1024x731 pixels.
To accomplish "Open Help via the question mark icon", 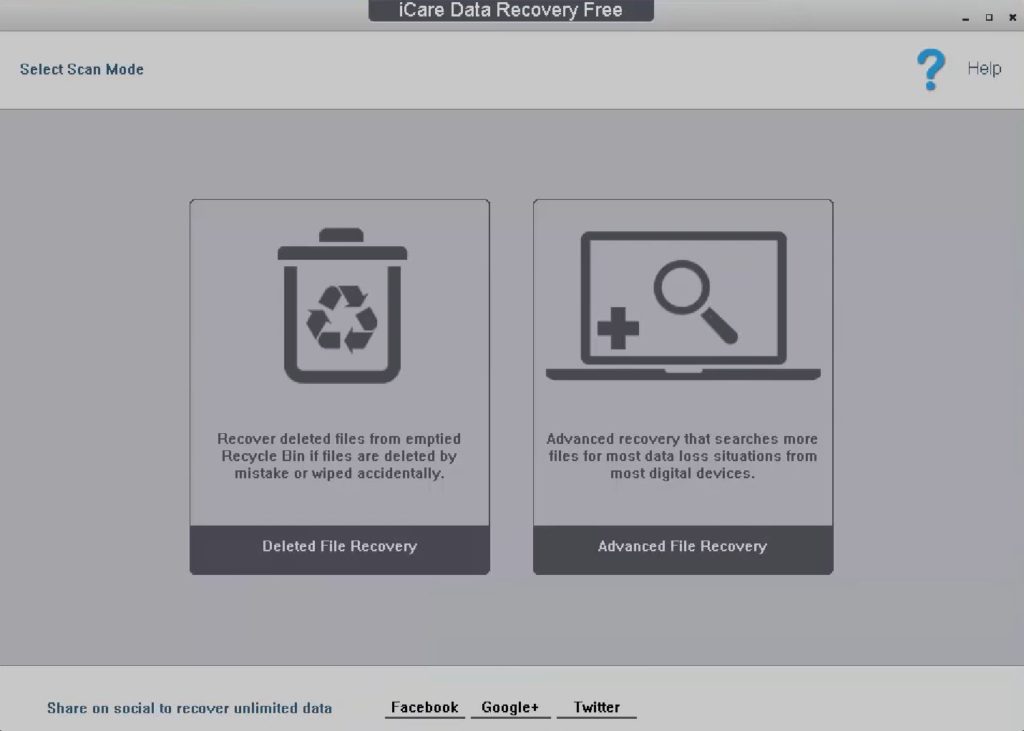I will point(930,68).
